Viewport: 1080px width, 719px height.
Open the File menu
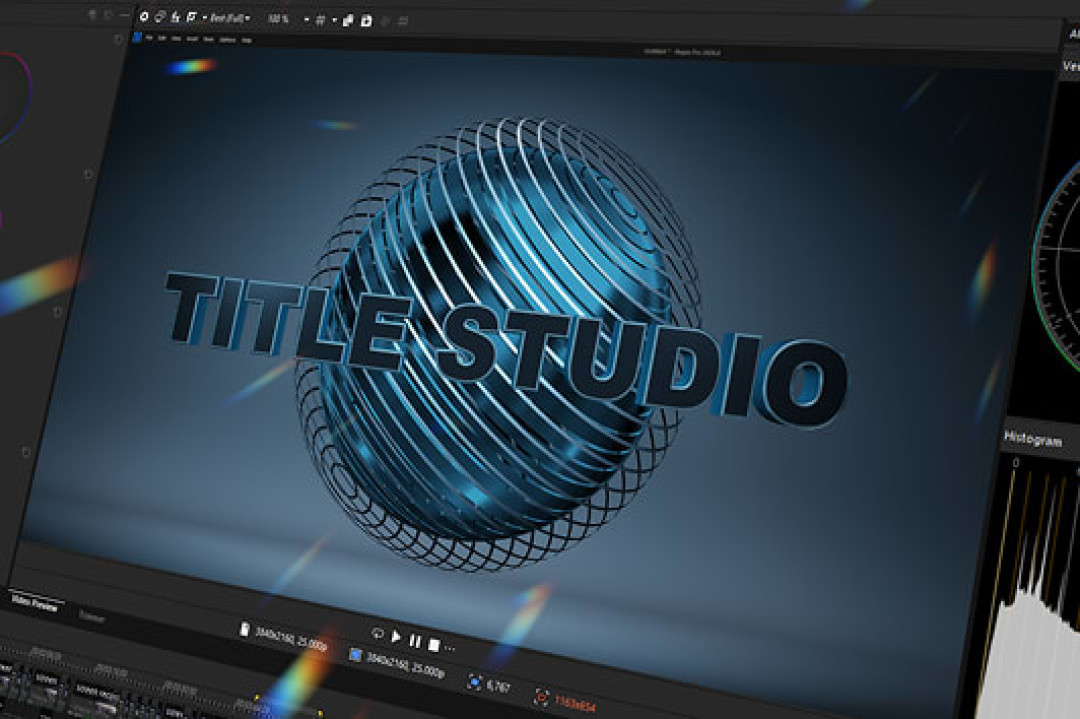(x=149, y=38)
